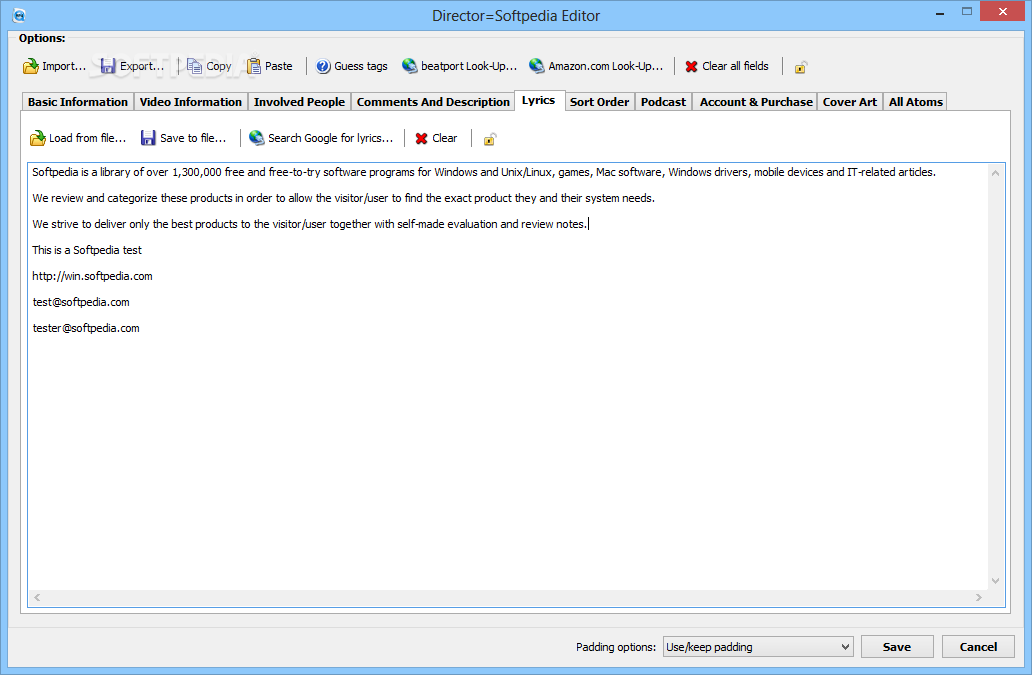Click the horizontal scrollbar left arrow

point(37,597)
